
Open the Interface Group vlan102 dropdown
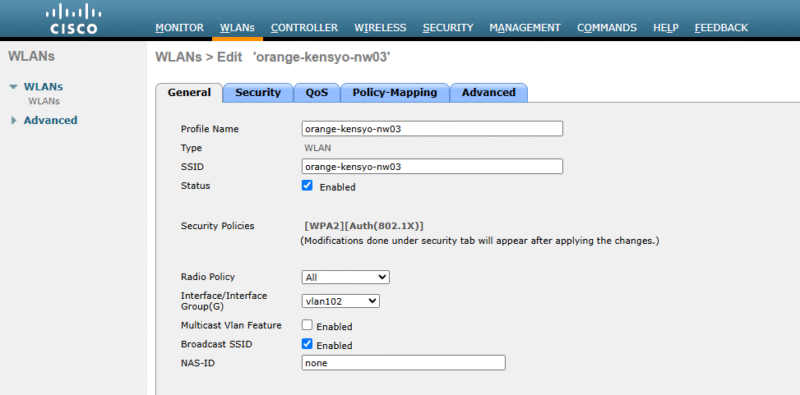coord(340,301)
